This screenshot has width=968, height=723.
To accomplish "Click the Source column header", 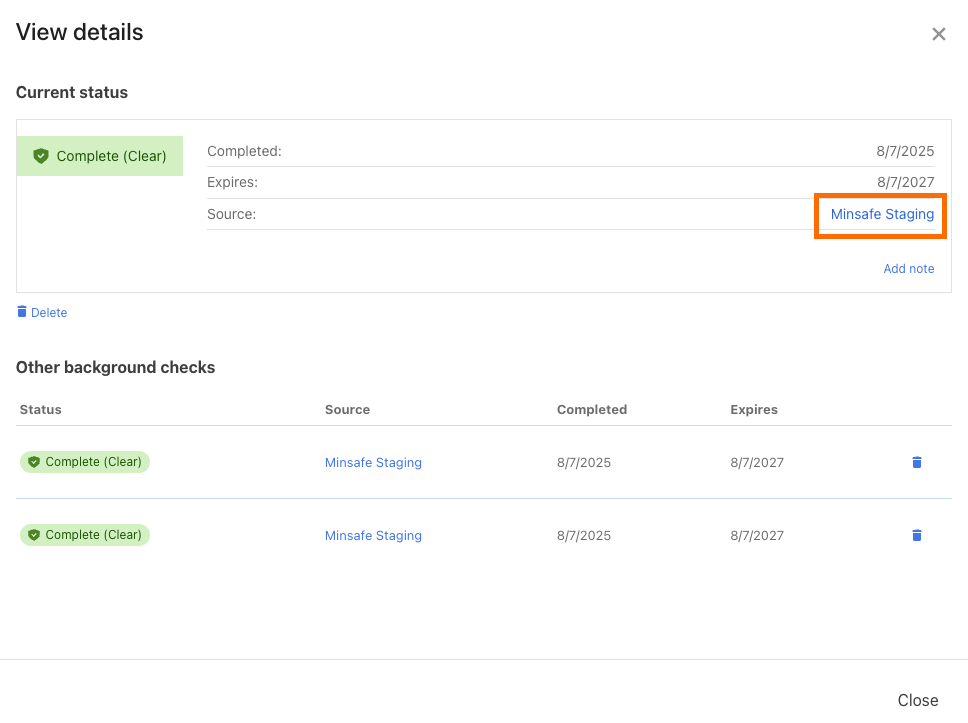I will click(x=347, y=409).
